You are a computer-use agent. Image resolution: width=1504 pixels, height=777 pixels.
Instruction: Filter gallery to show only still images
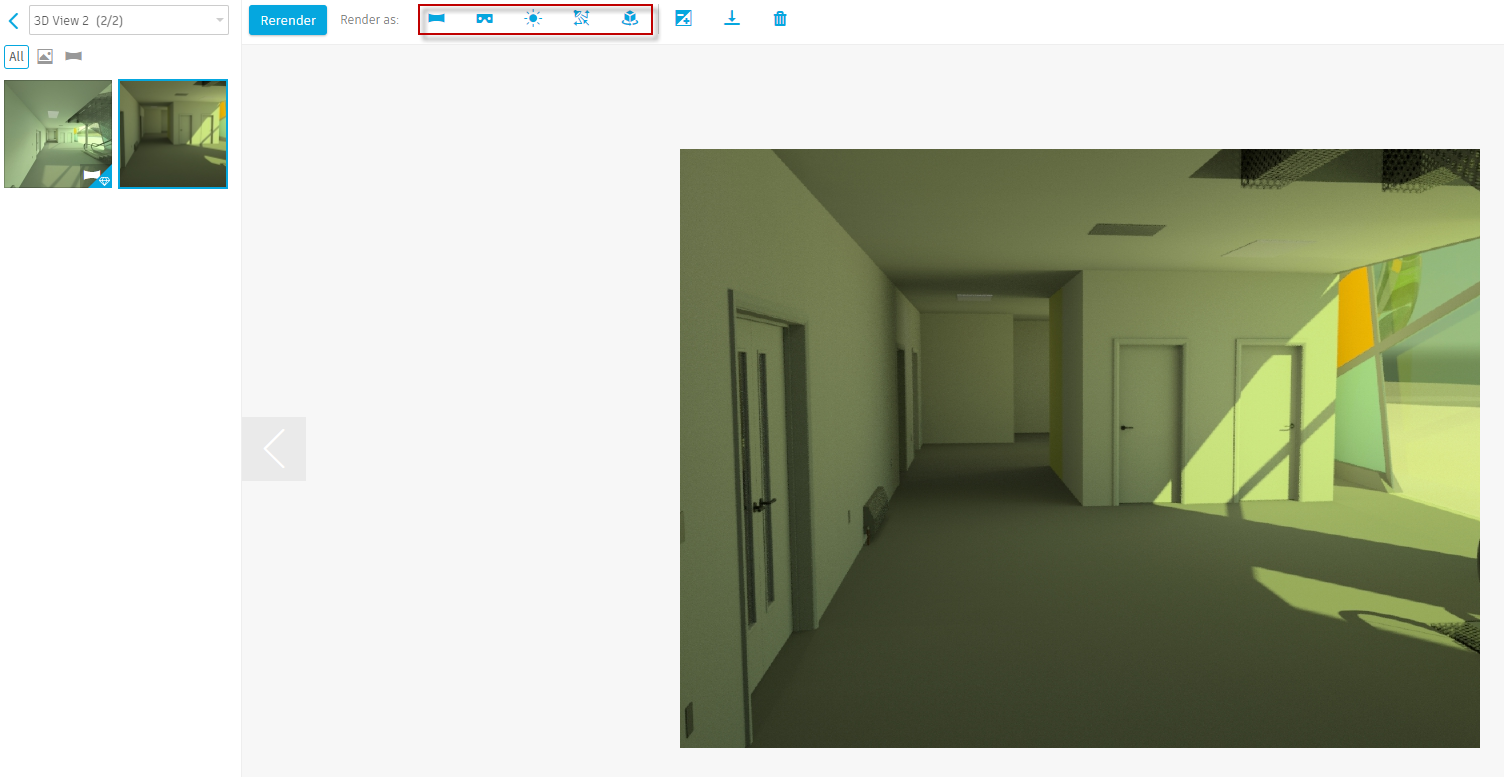(44, 56)
